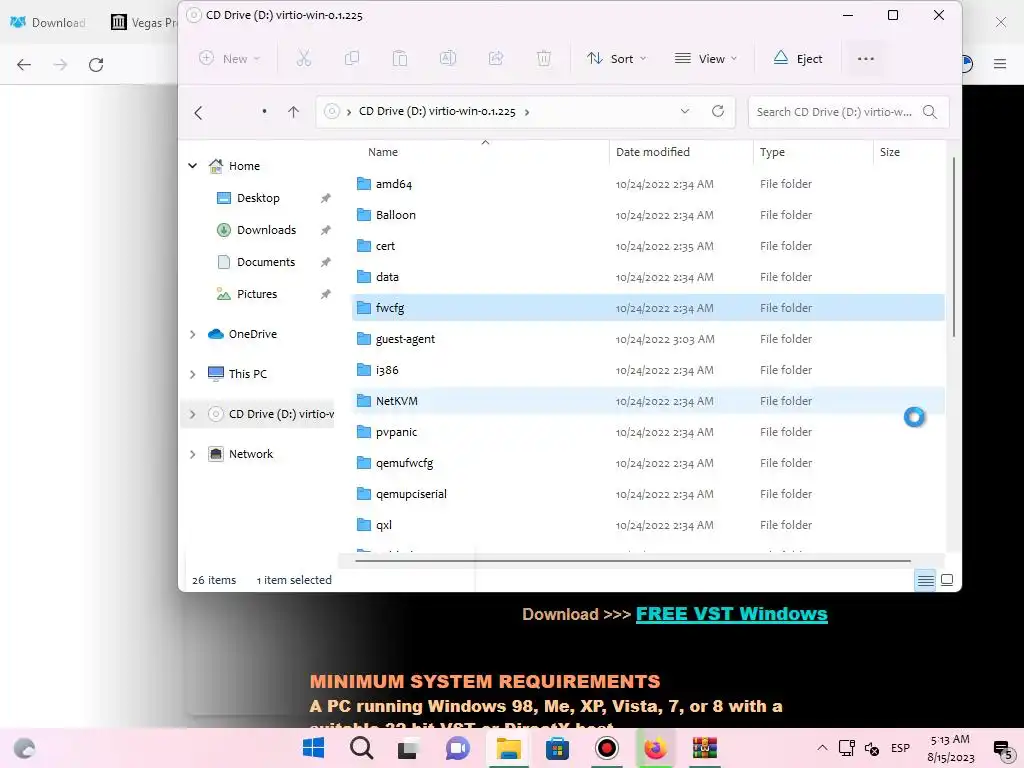This screenshot has width=1024, height=768.
Task: Open the See more (three dots) menu
Action: pyautogui.click(x=865, y=59)
